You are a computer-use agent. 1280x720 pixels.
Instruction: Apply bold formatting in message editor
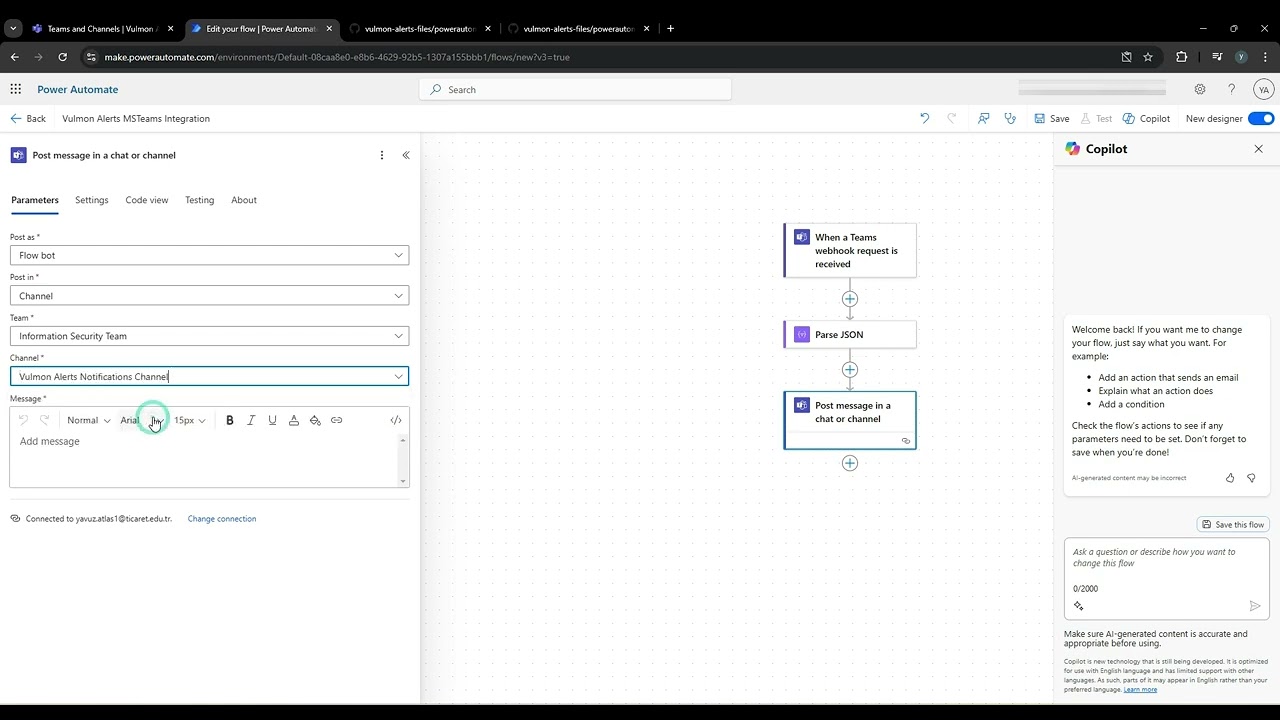click(229, 420)
